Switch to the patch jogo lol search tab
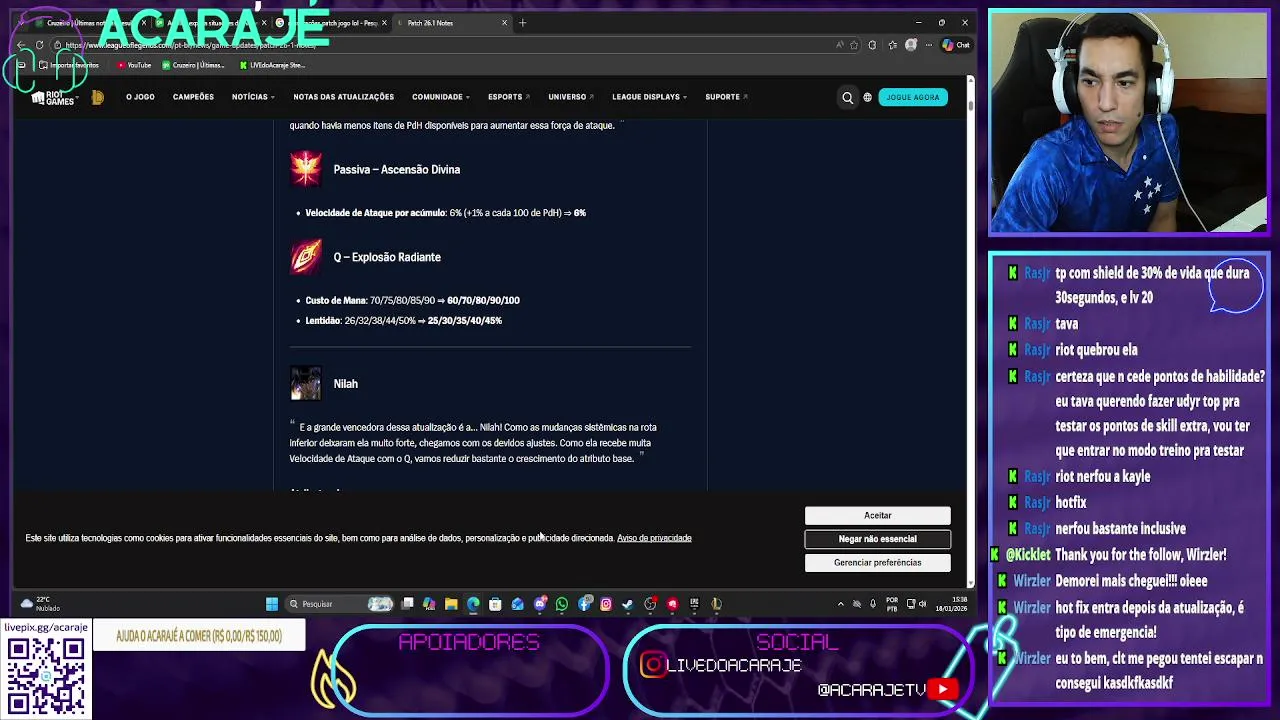 (330, 22)
